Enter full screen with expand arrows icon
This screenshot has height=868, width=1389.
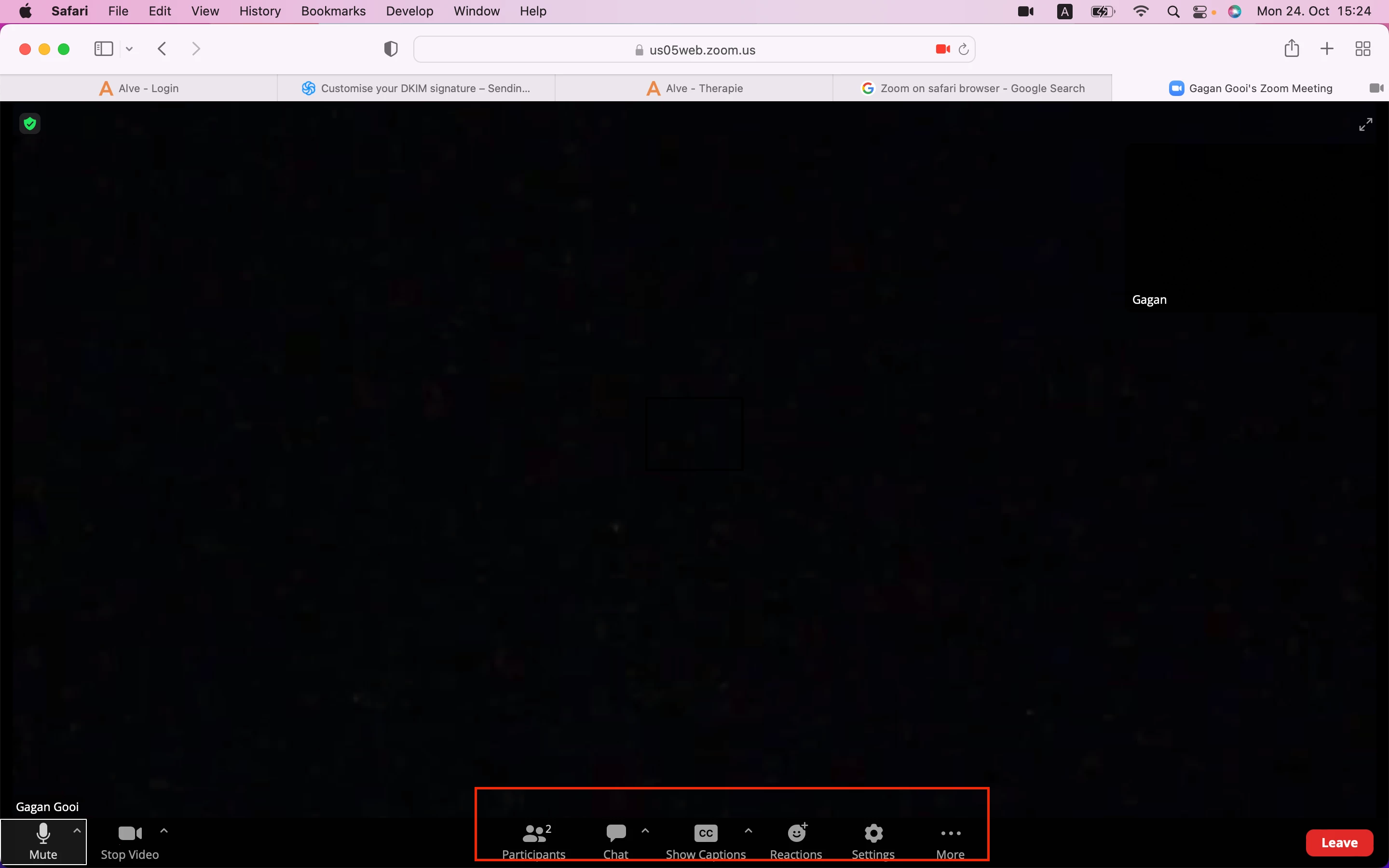tap(1365, 124)
